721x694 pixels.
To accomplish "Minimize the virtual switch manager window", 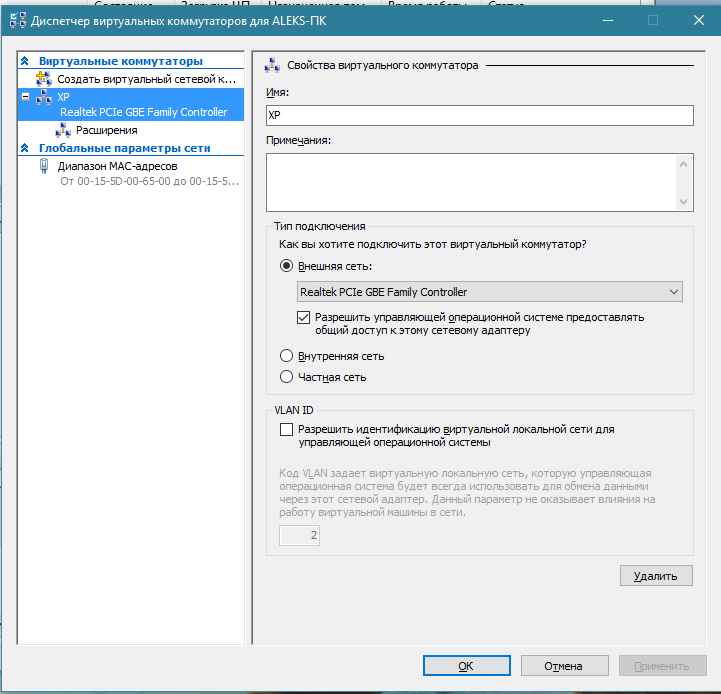I will 608,20.
